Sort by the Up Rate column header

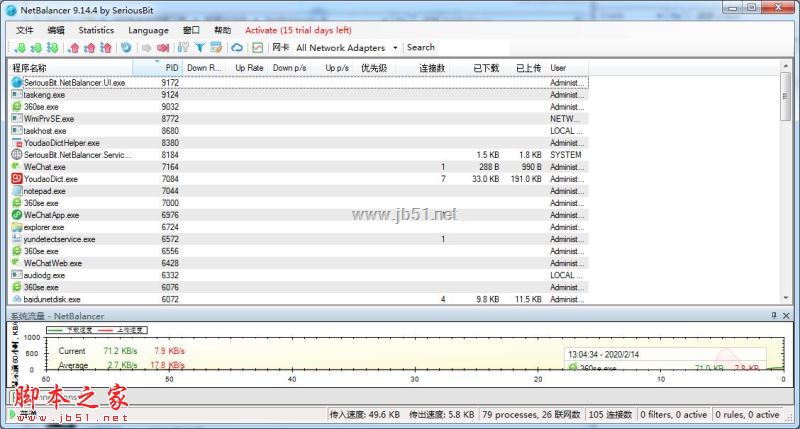pos(247,68)
